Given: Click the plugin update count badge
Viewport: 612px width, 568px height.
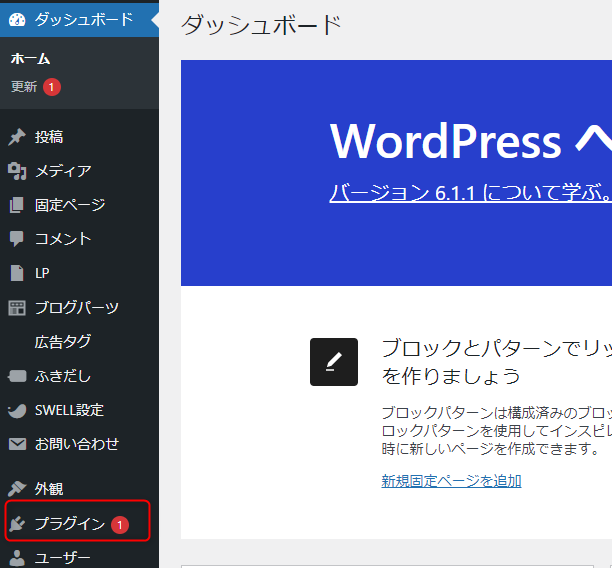Looking at the screenshot, I should click(120, 525).
